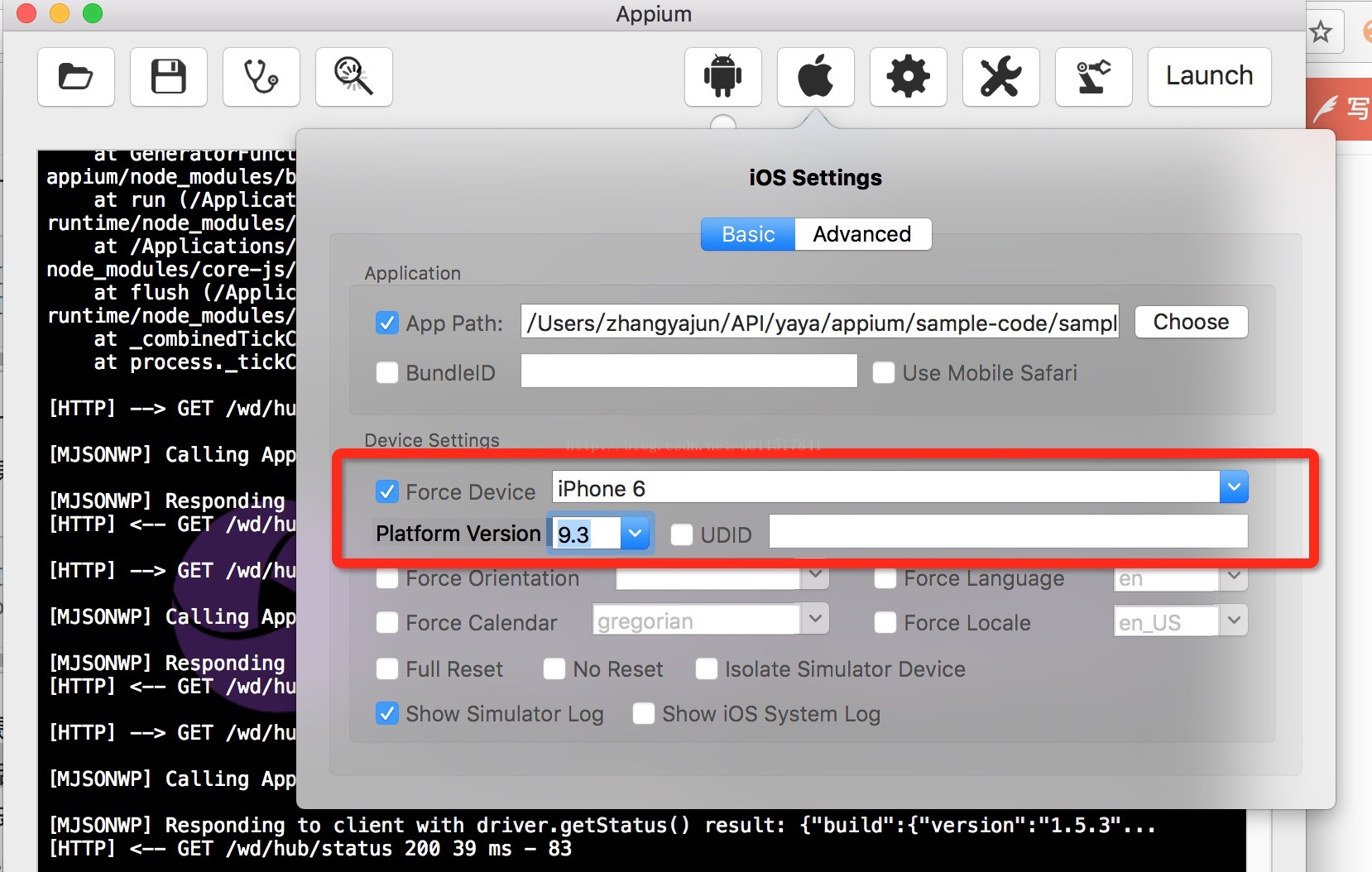
Task: Open the Platform Version 9.3 dropdown
Action: click(x=635, y=534)
